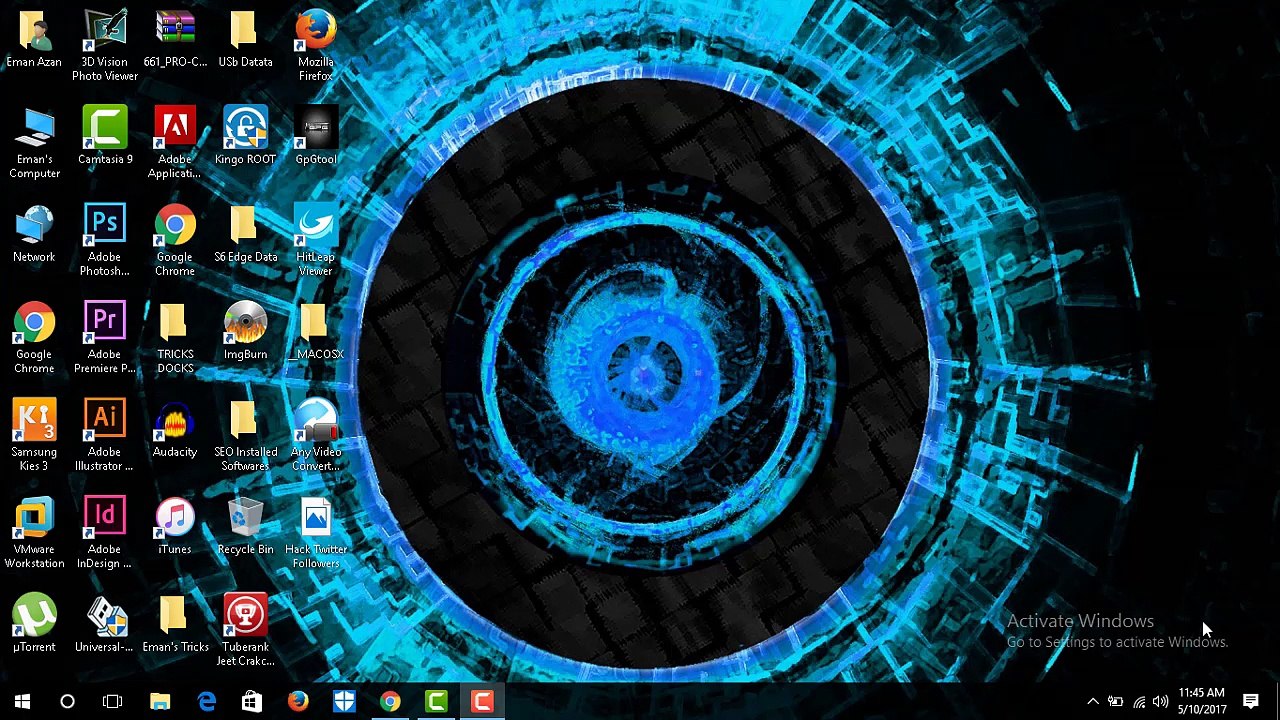
Task: Launch Samsung Kies 3 shortcut
Action: pyautogui.click(x=34, y=436)
